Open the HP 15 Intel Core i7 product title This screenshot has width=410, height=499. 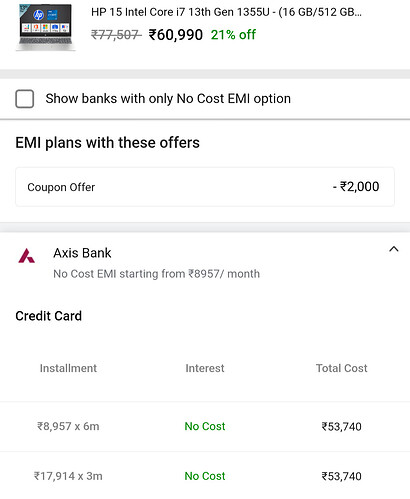(x=226, y=12)
